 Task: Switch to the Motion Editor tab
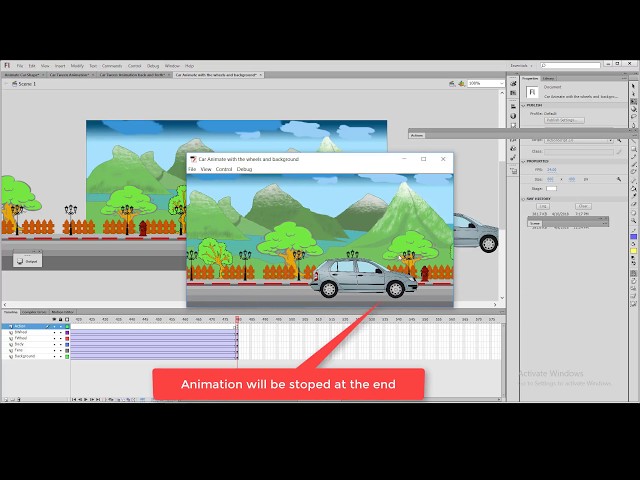(62, 312)
